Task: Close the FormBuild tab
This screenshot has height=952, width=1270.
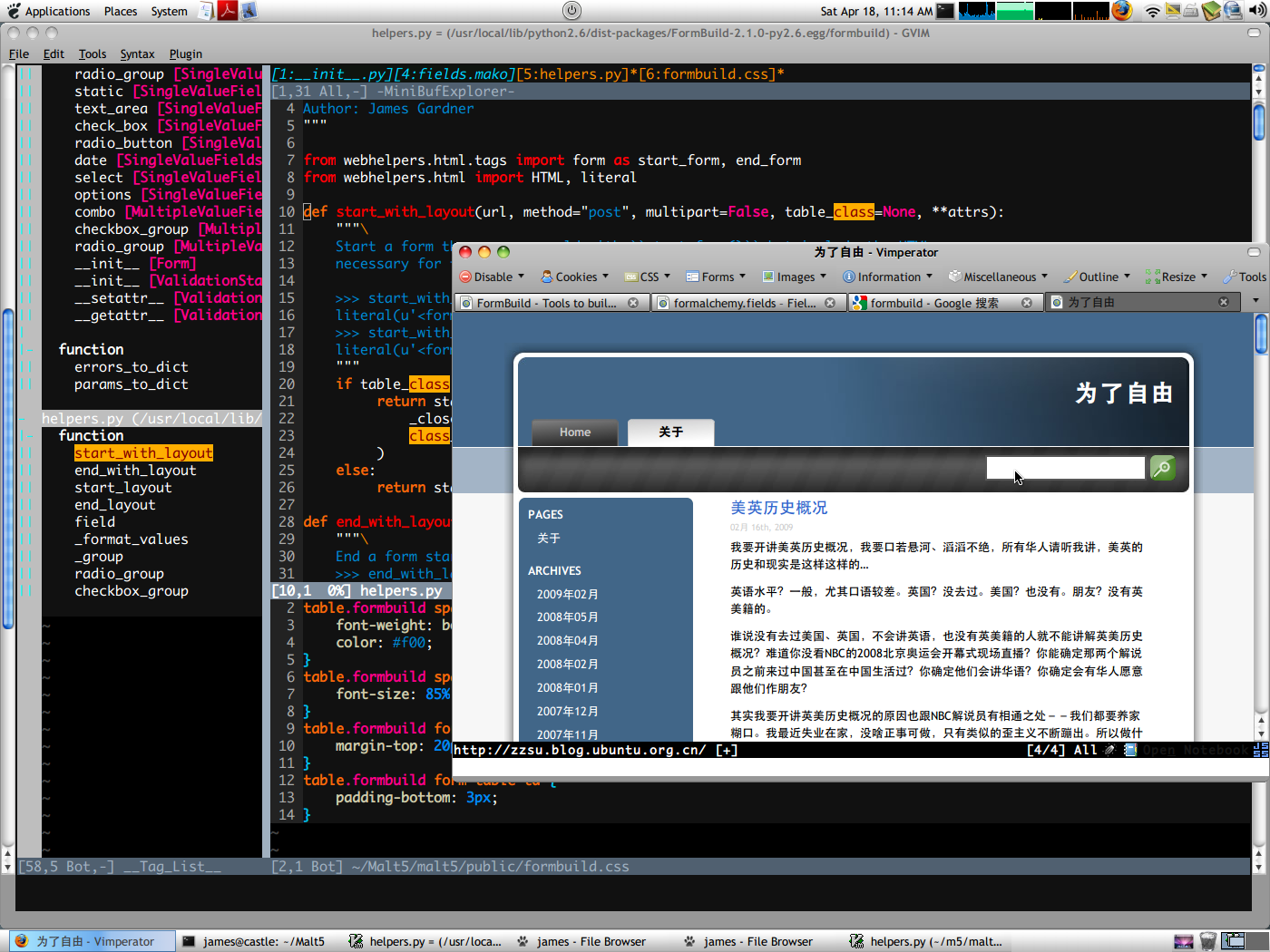Action: pos(633,303)
